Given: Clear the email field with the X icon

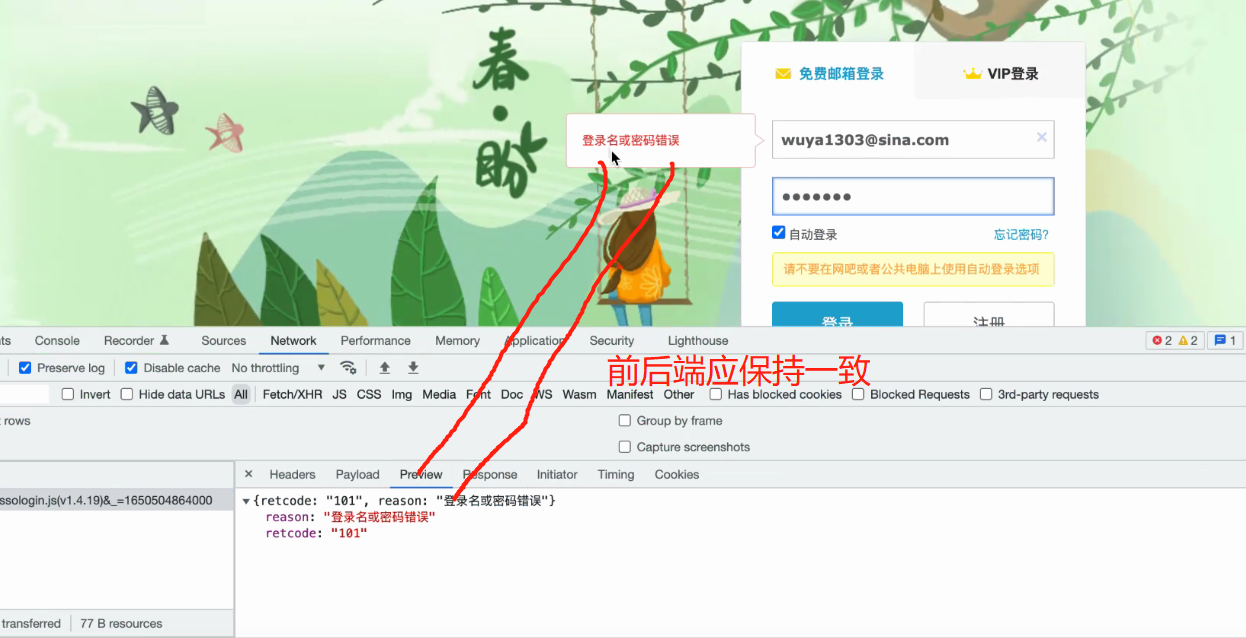Looking at the screenshot, I should click(x=1041, y=138).
